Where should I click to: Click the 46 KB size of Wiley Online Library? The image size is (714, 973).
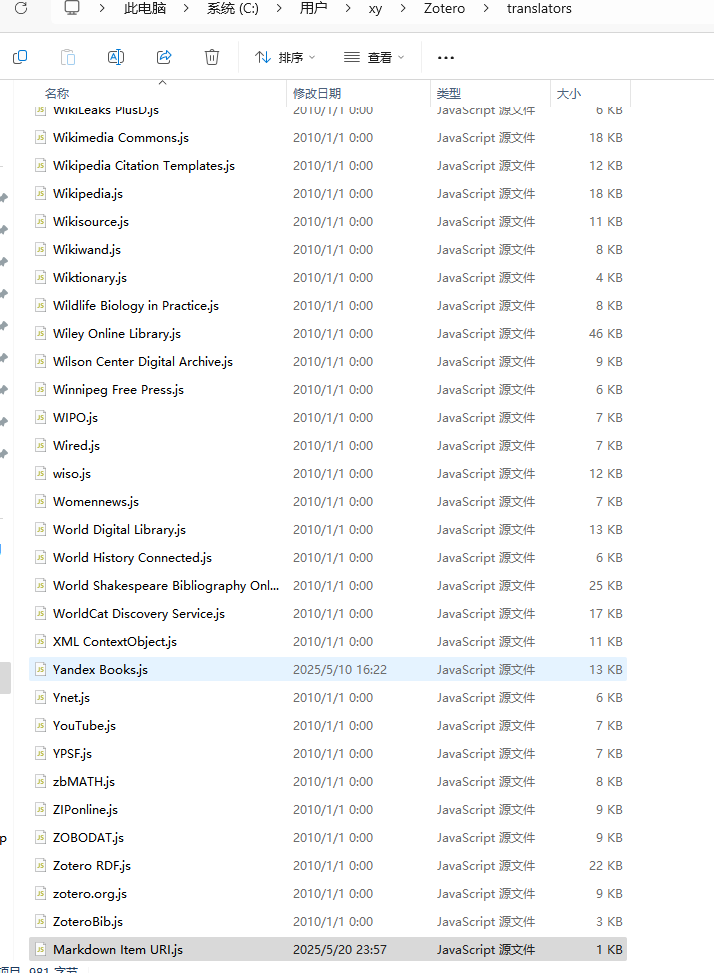[x=605, y=334]
